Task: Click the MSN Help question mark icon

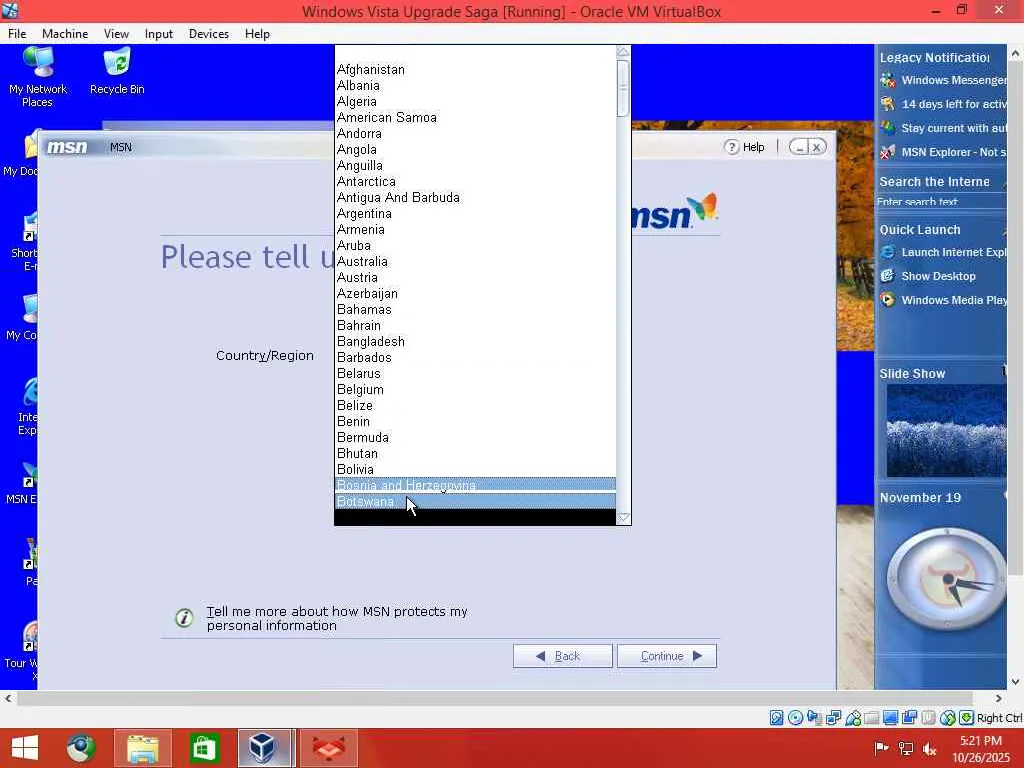Action: click(x=731, y=147)
